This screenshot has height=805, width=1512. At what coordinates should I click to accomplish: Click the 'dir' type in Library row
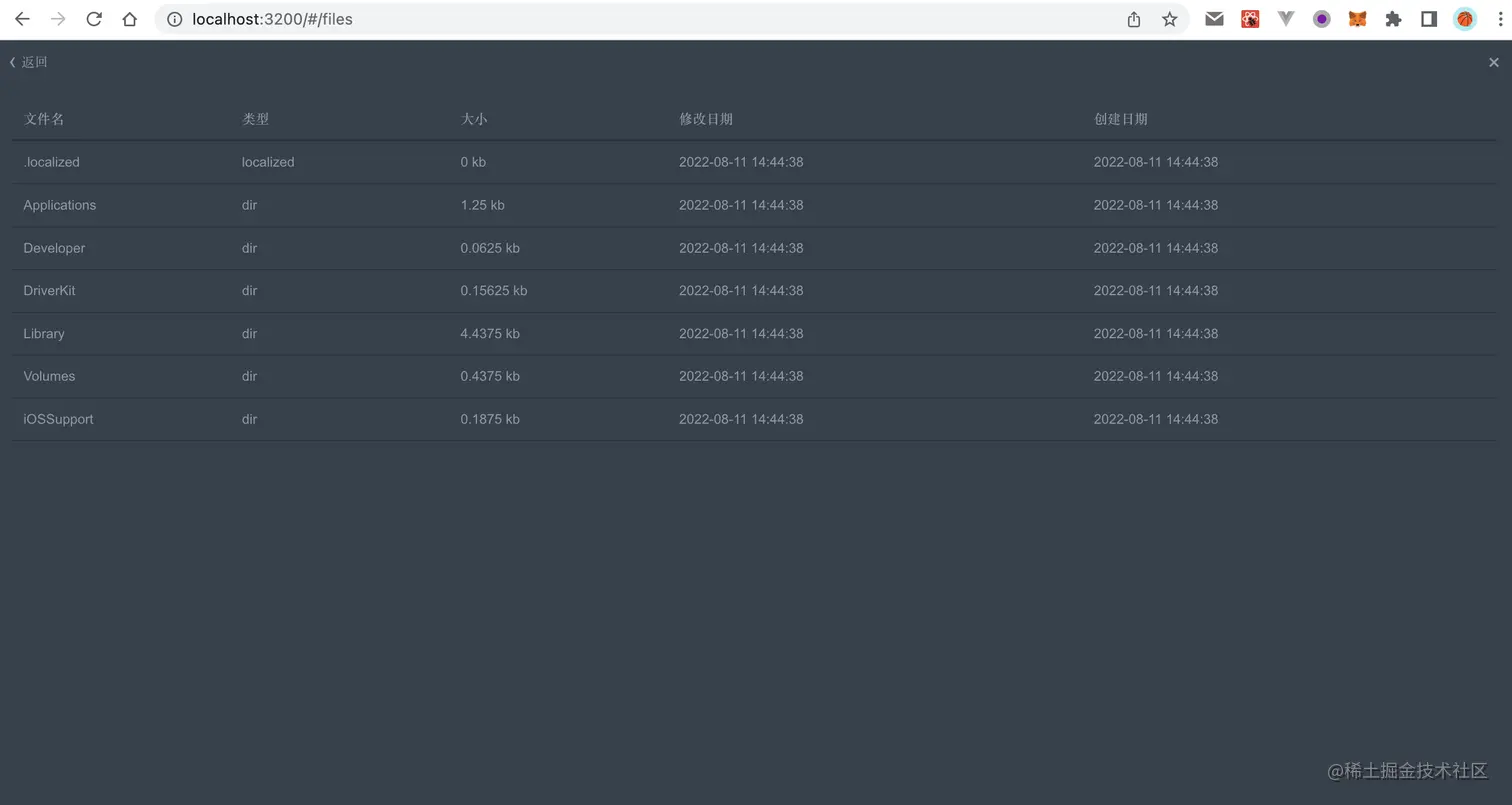pos(249,334)
